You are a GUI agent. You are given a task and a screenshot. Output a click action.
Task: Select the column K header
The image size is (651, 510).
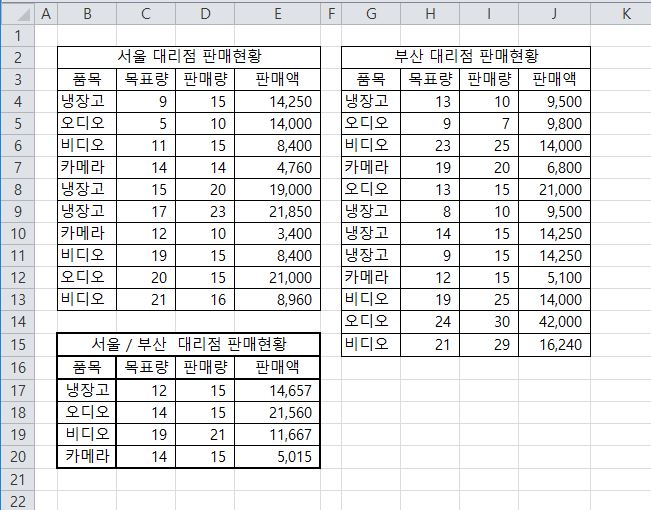[625, 13]
